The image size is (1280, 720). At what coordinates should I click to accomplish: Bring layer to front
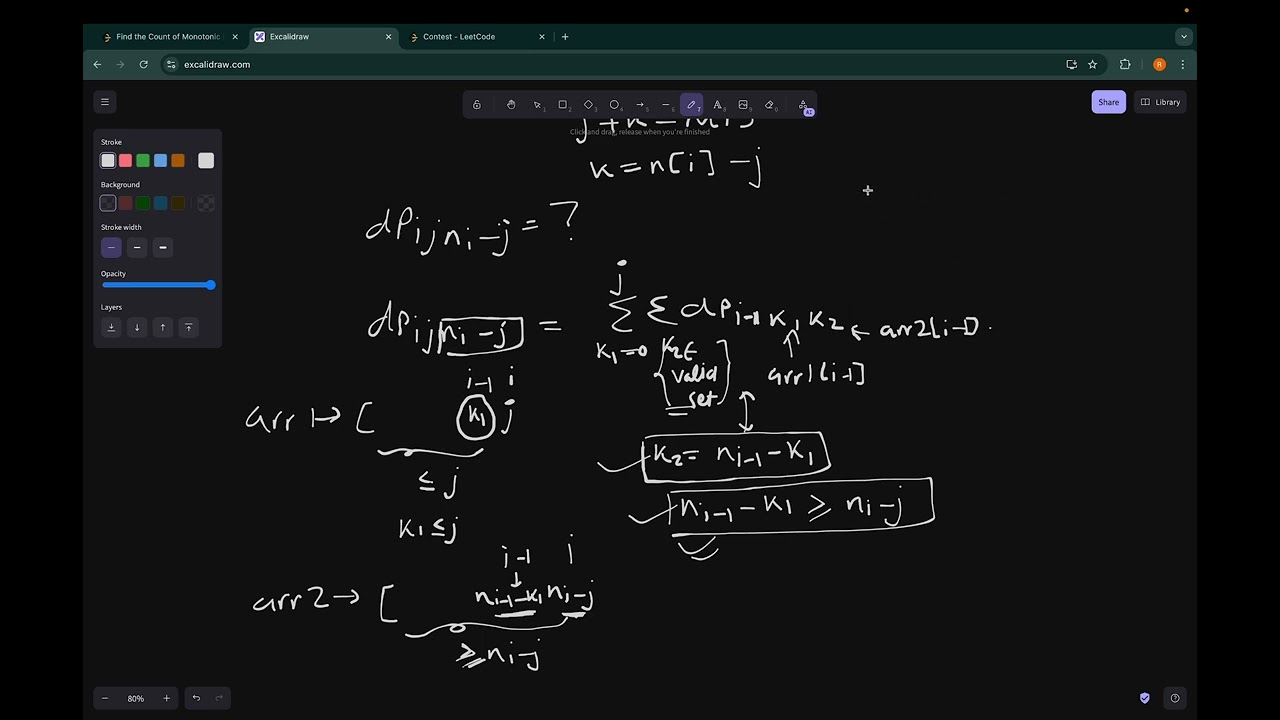tap(188, 327)
